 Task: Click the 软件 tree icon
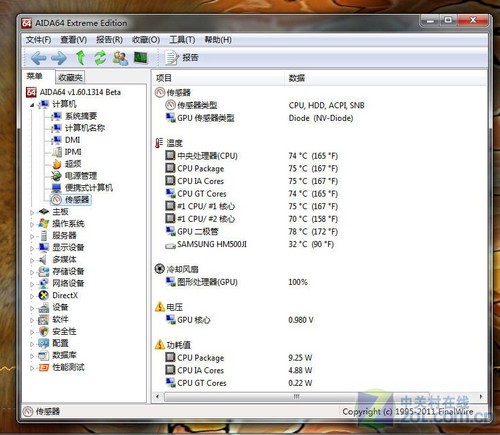point(44,319)
